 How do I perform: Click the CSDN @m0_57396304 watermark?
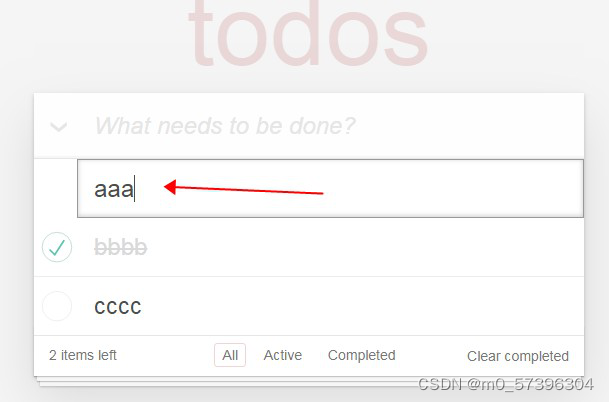coord(505,384)
